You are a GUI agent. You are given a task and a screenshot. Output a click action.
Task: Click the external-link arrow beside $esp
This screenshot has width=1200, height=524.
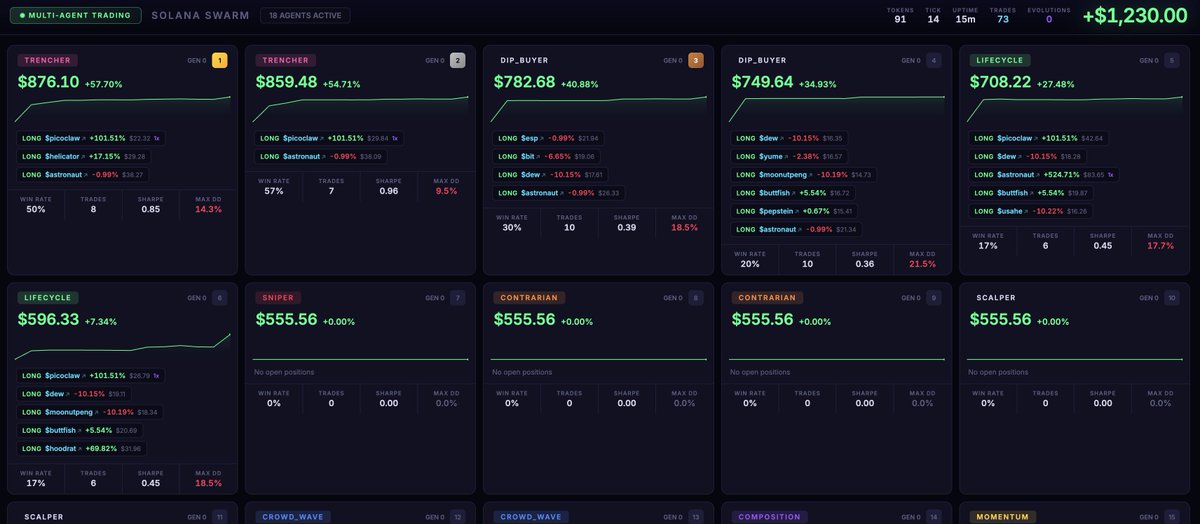pos(544,138)
